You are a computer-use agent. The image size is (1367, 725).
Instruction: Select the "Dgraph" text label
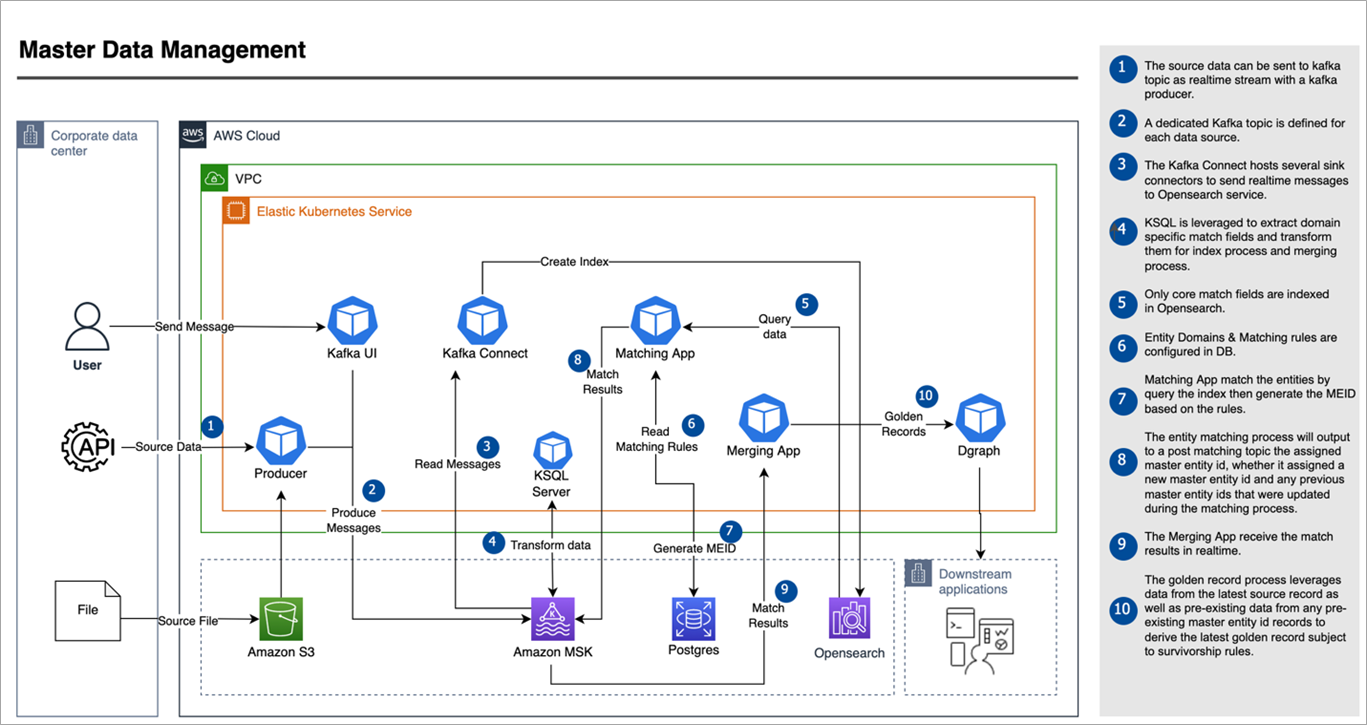pos(980,450)
